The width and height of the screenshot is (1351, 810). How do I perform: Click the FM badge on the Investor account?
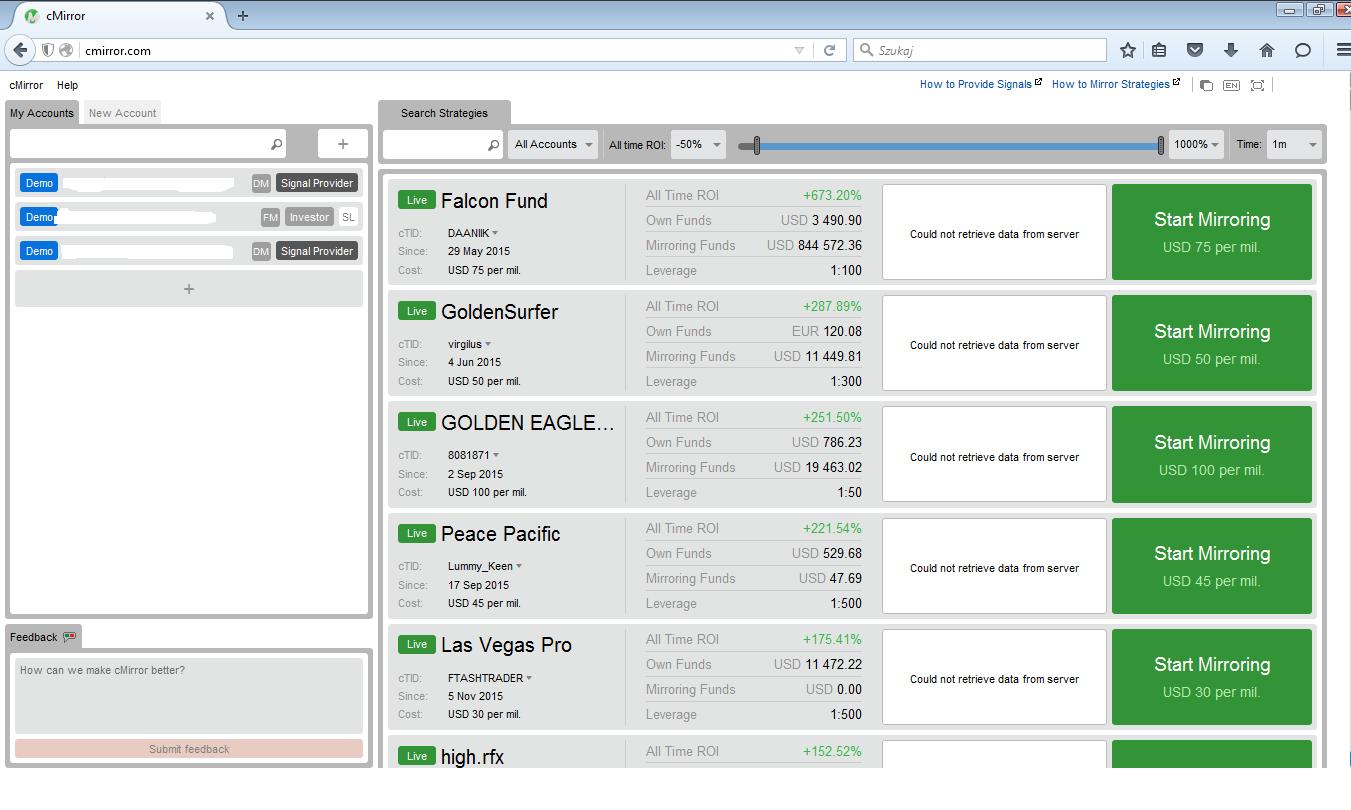pyautogui.click(x=270, y=217)
